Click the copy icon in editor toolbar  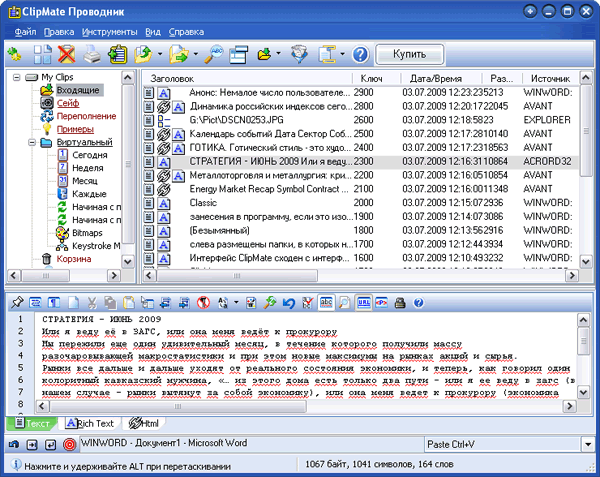pyautogui.click(x=111, y=303)
